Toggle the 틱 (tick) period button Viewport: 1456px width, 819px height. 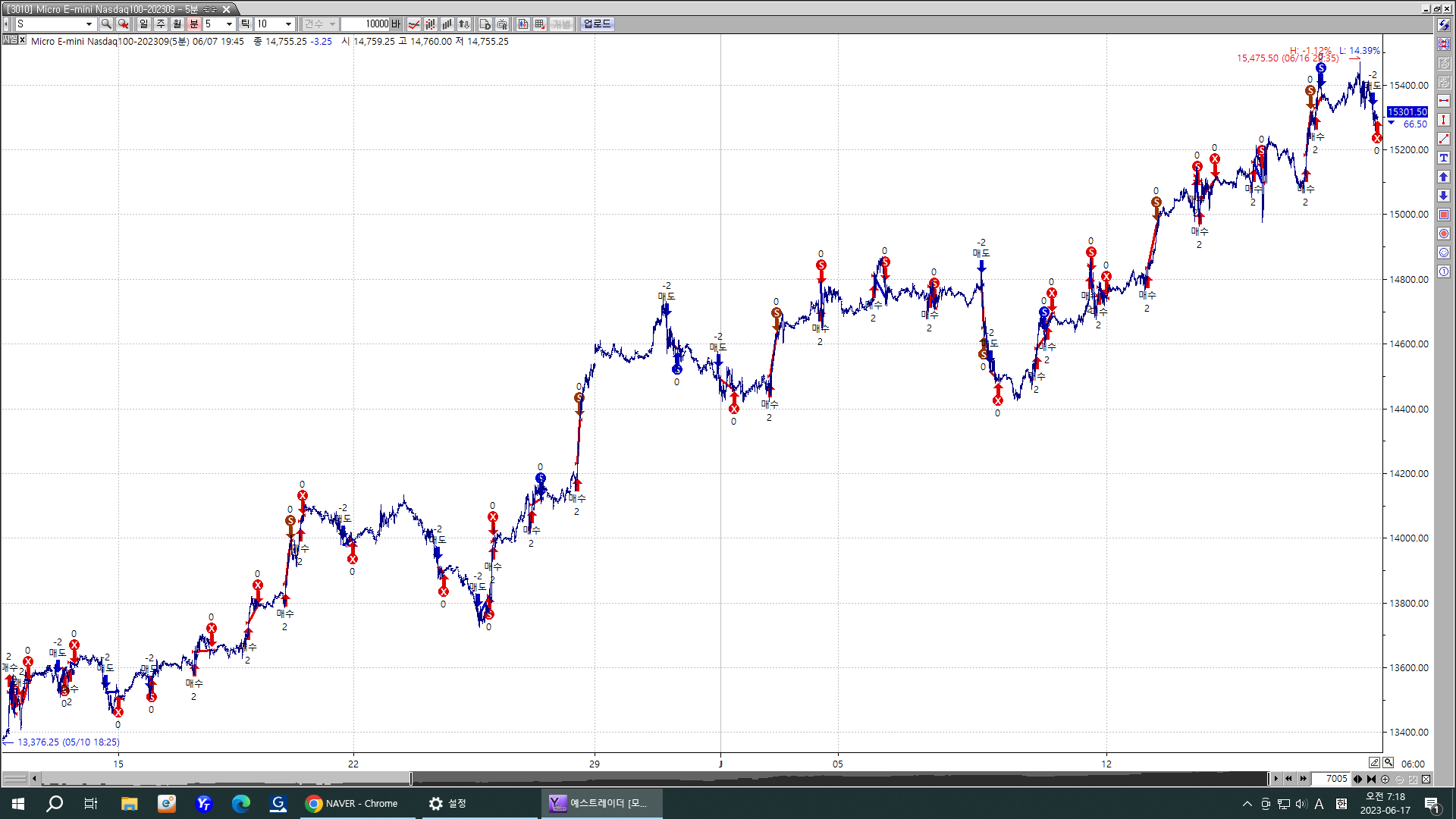point(245,24)
